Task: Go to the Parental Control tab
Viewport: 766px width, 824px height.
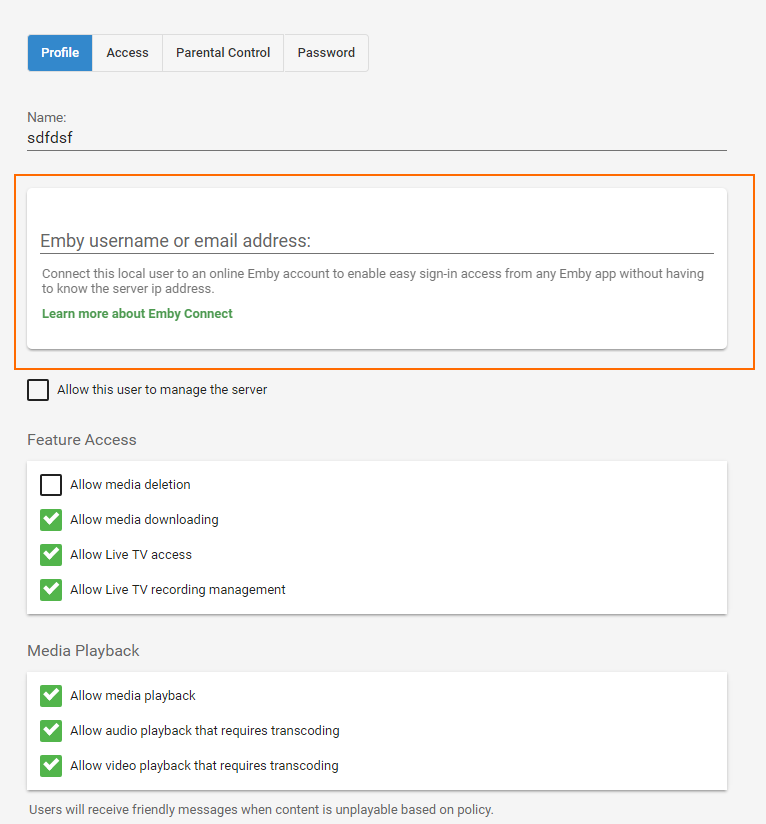Action: [223, 53]
